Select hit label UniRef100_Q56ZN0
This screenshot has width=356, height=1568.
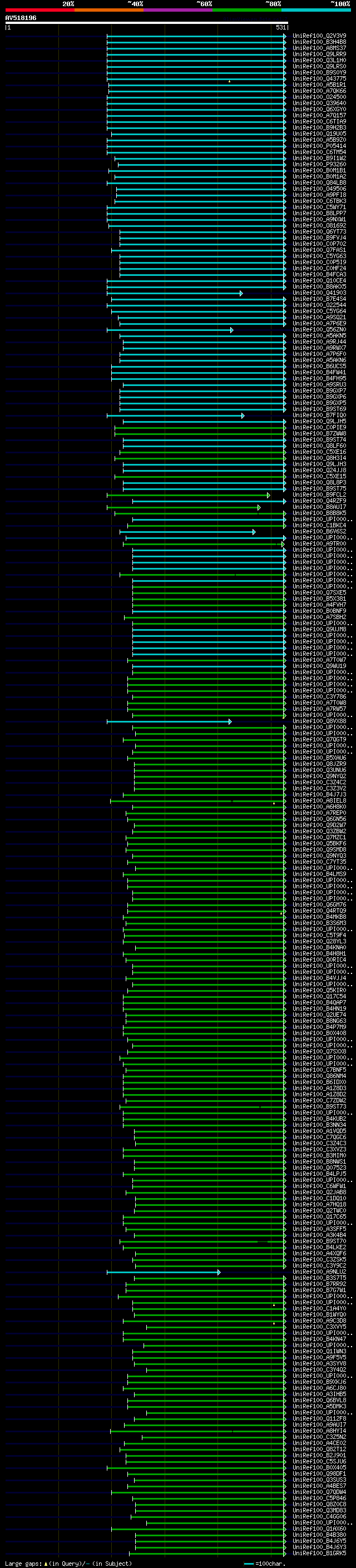click(319, 330)
